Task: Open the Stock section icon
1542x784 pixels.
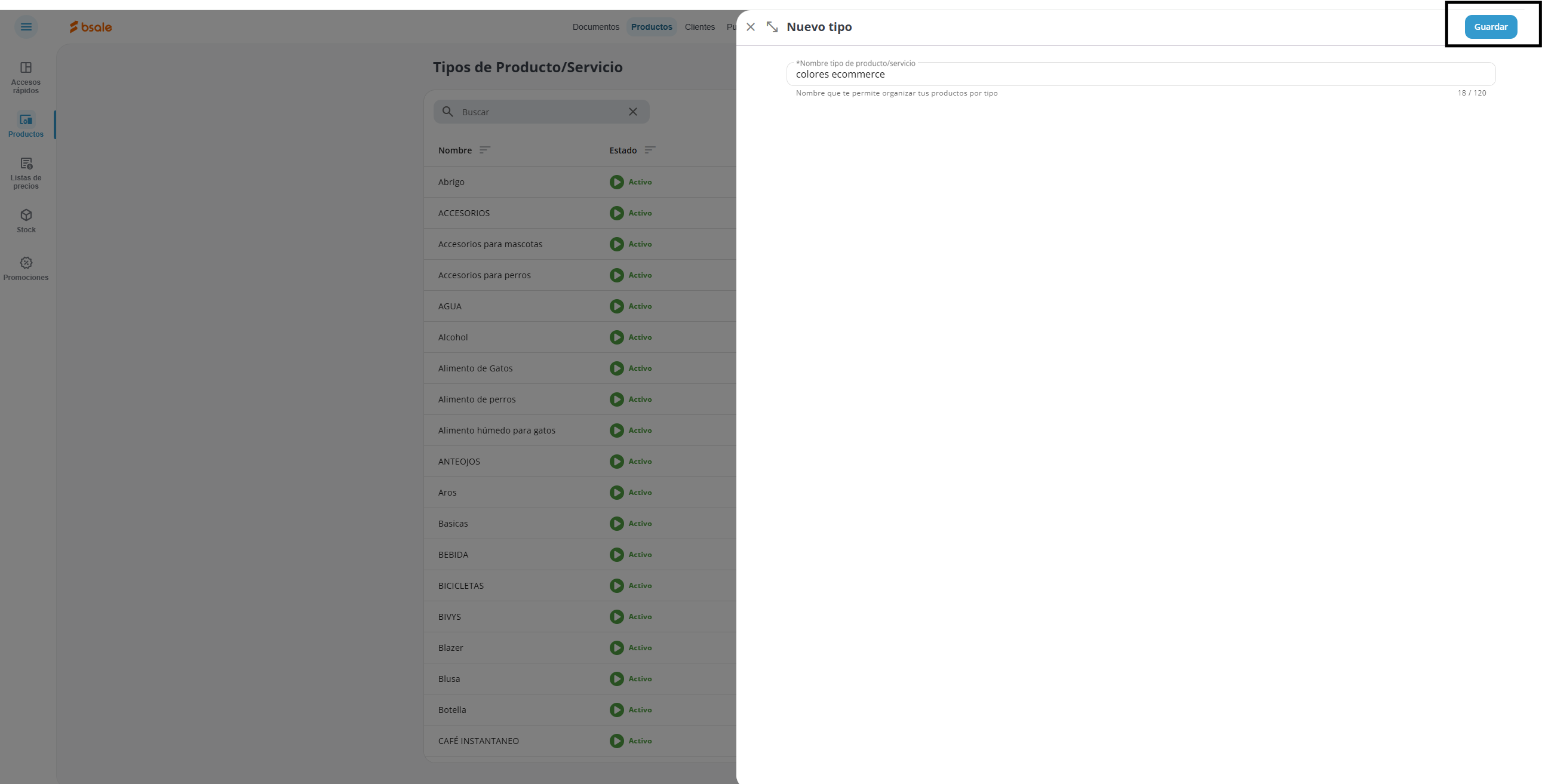Action: pyautogui.click(x=26, y=216)
